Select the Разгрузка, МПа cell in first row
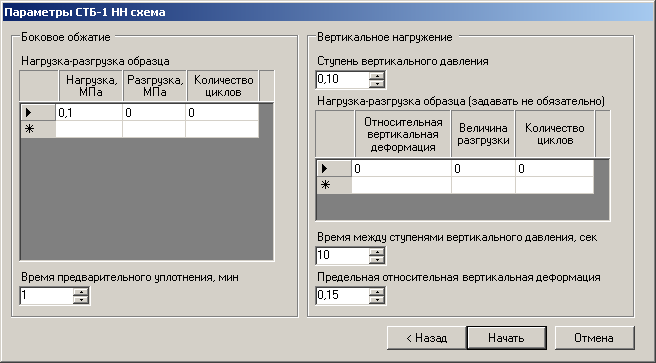Screen dimensions: 656x363 click(x=154, y=112)
